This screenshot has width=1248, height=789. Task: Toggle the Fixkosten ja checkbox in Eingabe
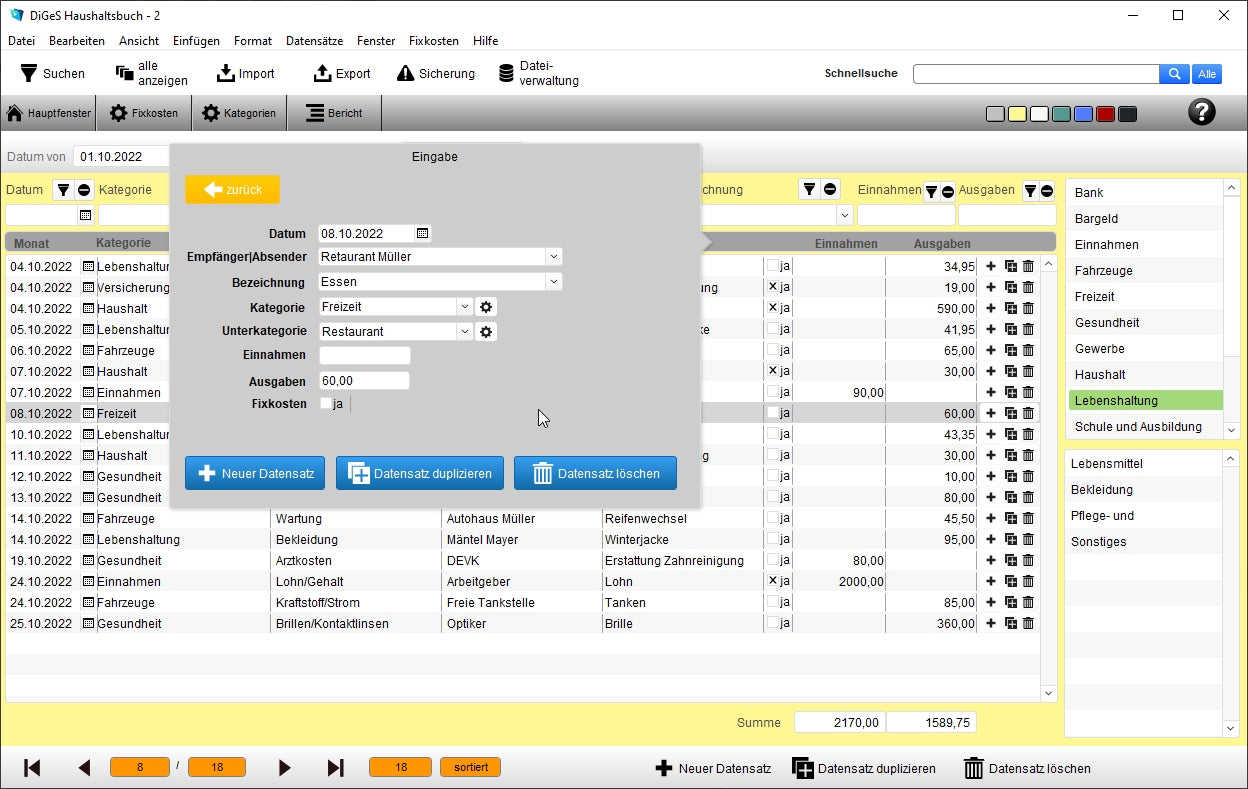pos(326,404)
